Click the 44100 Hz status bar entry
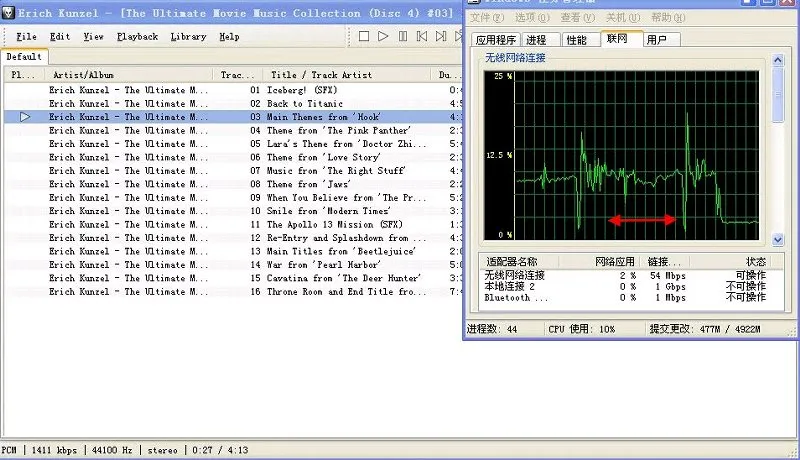 coord(112,450)
